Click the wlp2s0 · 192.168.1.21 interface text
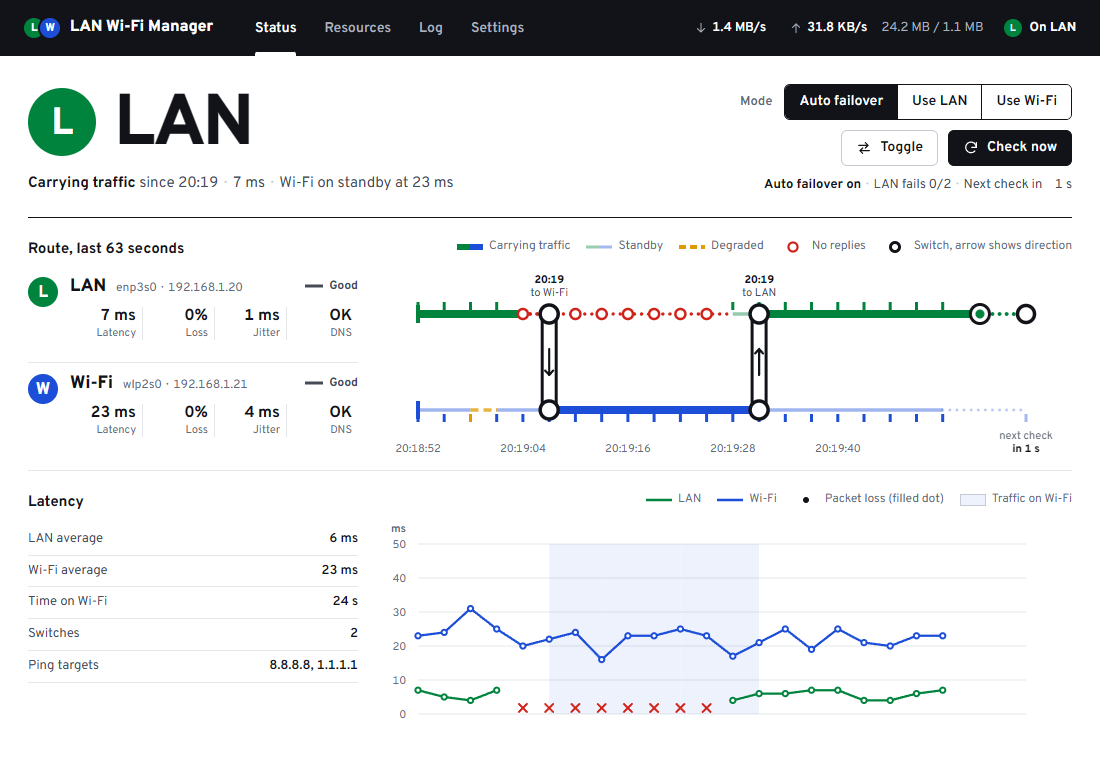 (185, 384)
